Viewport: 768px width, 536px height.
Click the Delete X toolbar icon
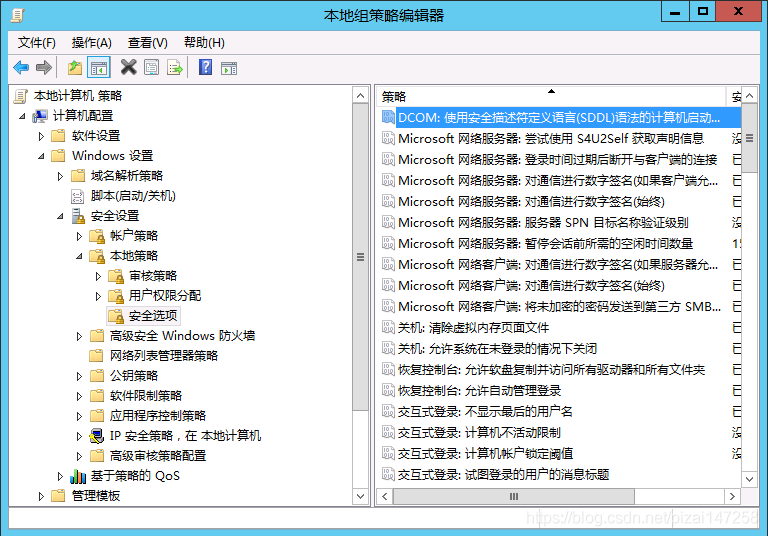pos(128,68)
